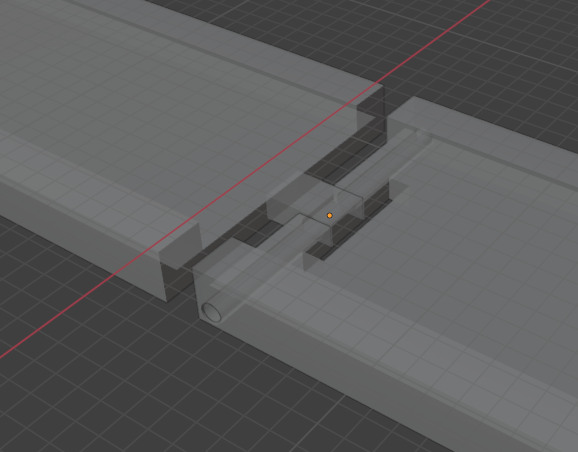Click the open circular end of the cylinder
Image resolution: width=578 pixels, height=452 pixels.
coord(212,312)
